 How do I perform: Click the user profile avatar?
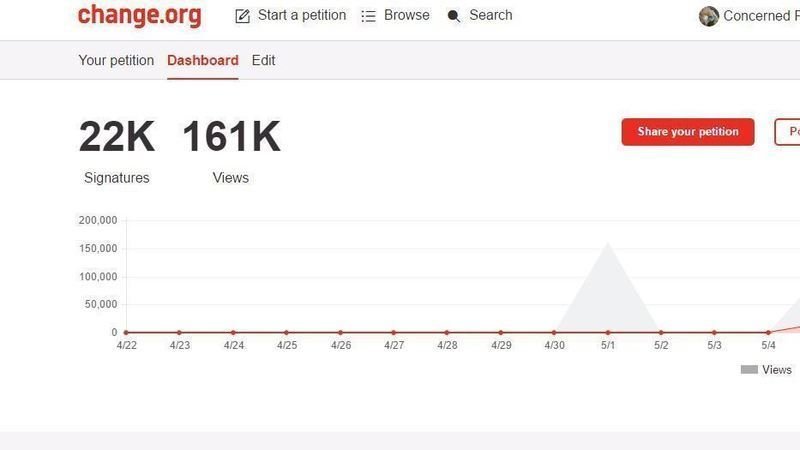(x=709, y=16)
